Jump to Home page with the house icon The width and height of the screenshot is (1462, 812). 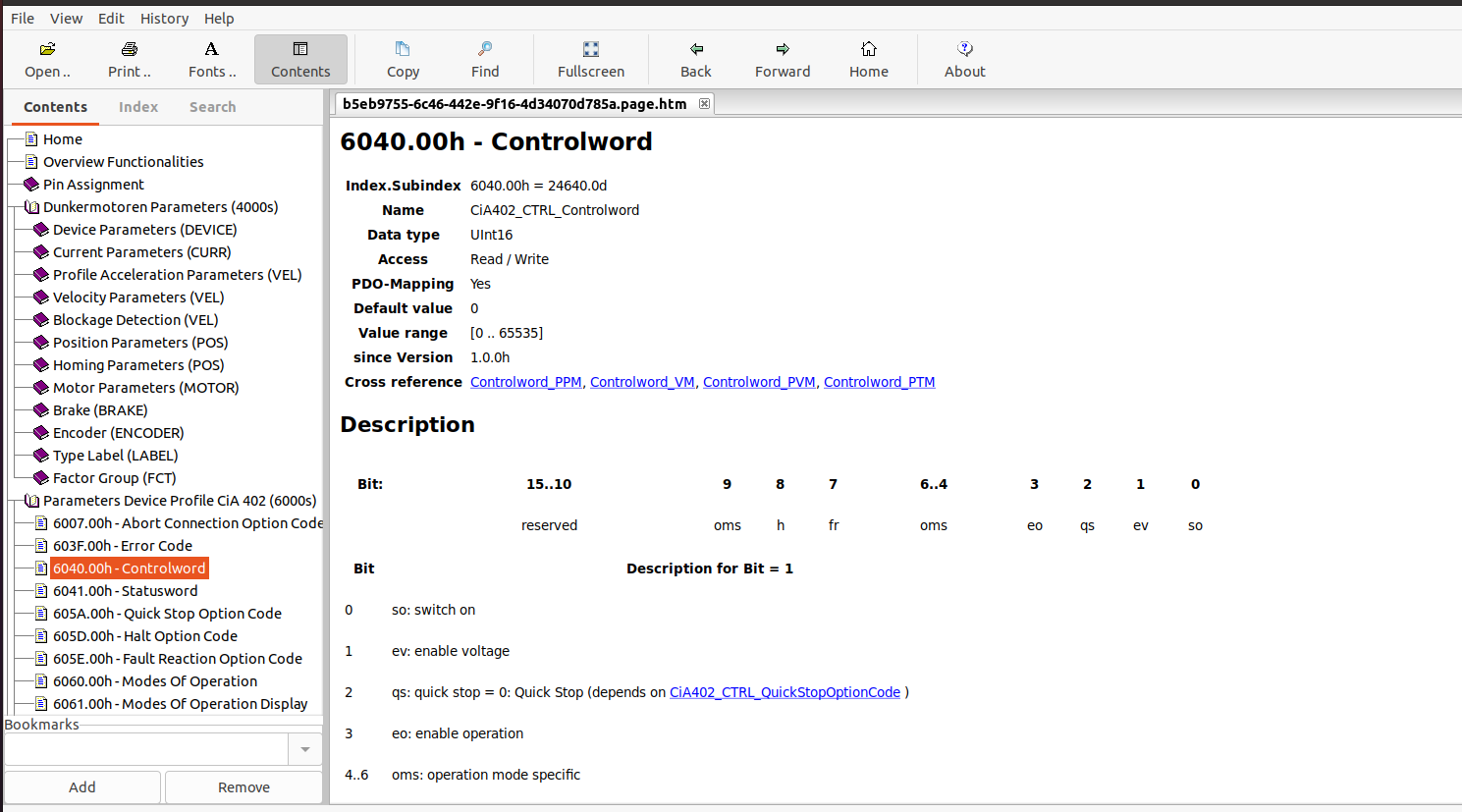868,58
